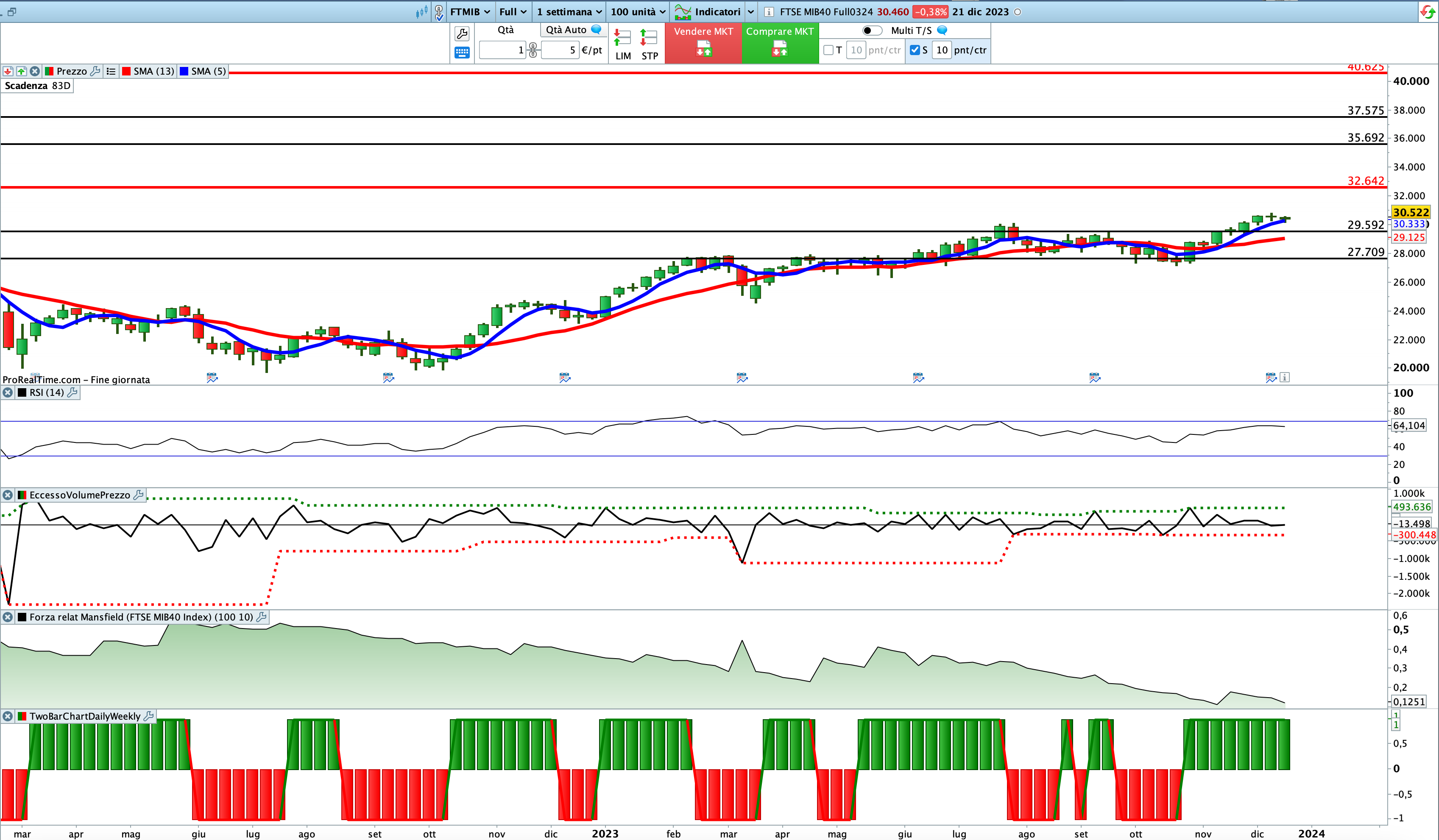Screen dimensions: 1439x840
Task: Open TwoBarChartDailyWeekly settings wrench
Action: 148,715
